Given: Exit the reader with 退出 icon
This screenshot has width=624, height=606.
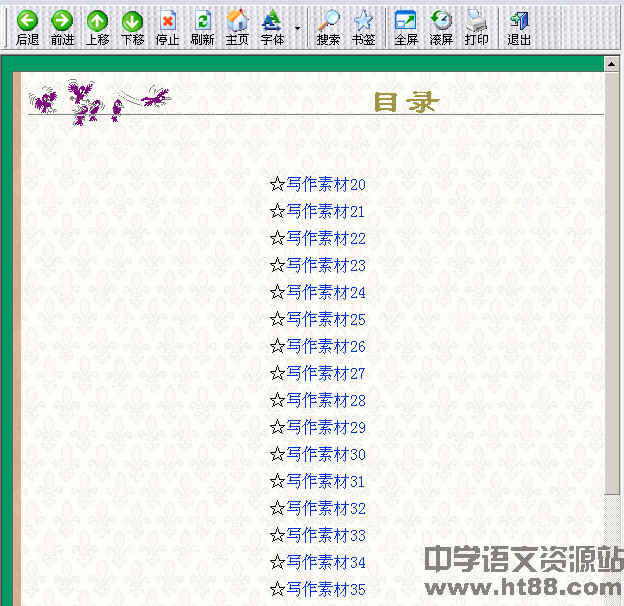Looking at the screenshot, I should [519, 21].
